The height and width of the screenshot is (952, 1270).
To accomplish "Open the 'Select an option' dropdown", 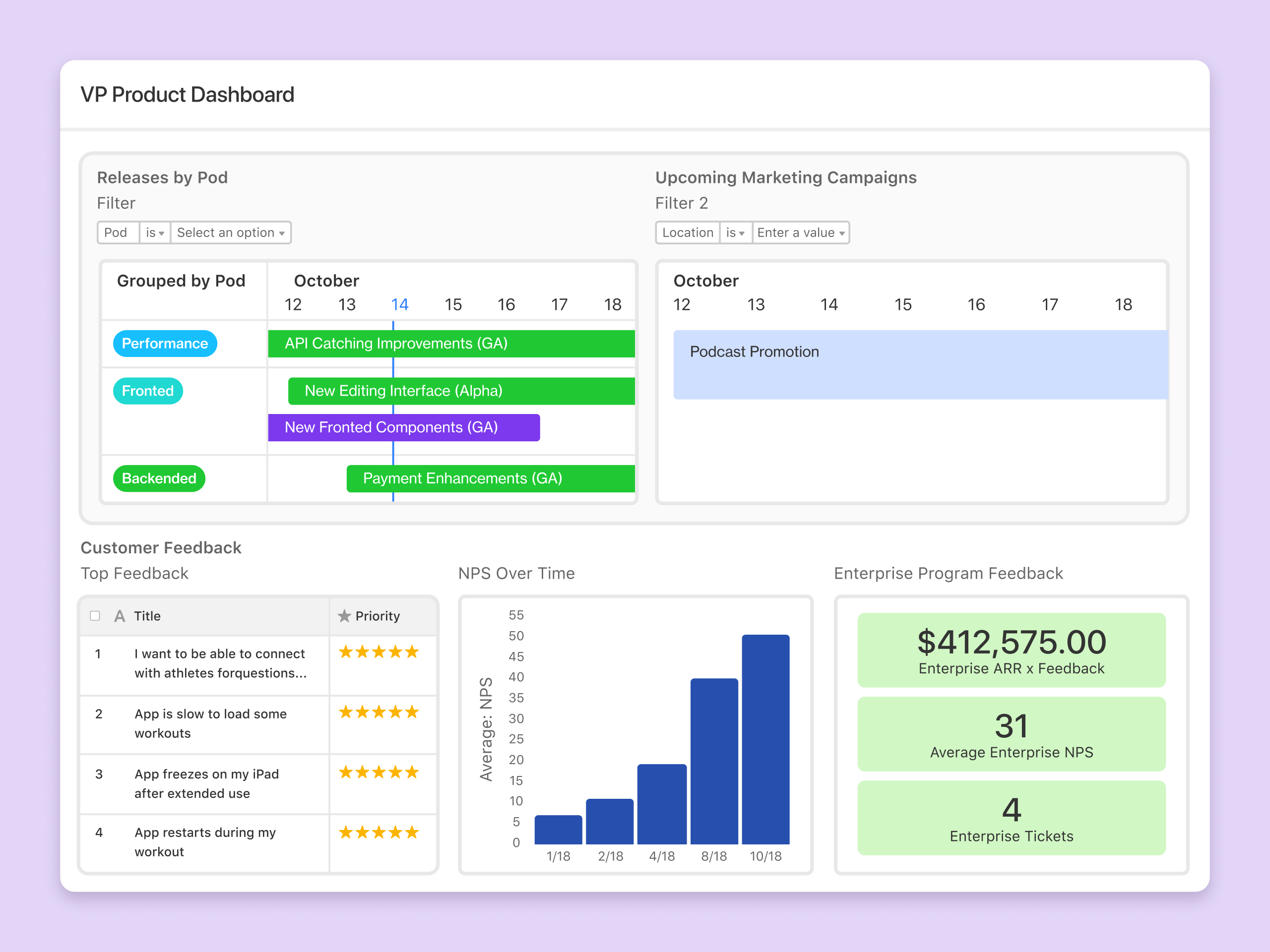I will [x=230, y=233].
